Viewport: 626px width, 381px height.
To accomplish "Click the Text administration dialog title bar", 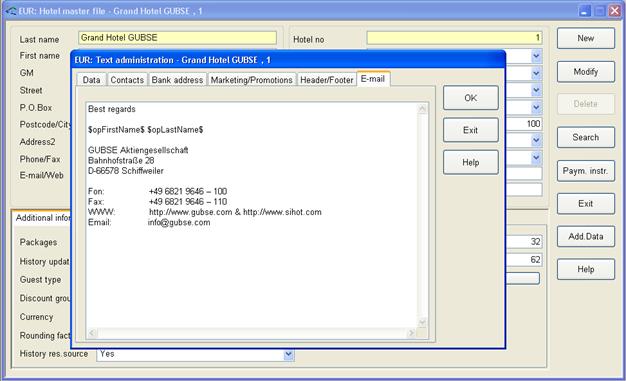I will 288,60.
